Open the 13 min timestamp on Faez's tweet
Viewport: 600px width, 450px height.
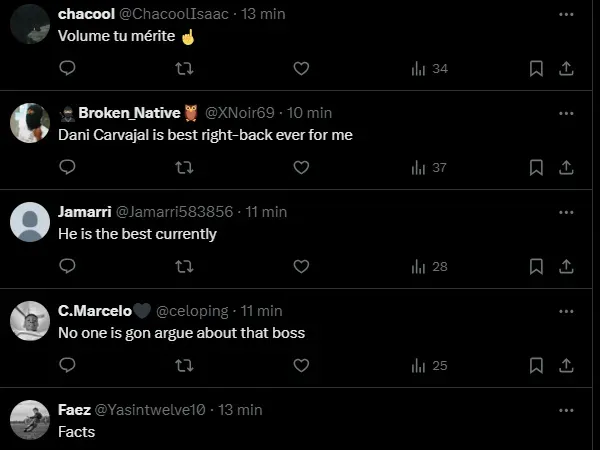coord(240,410)
